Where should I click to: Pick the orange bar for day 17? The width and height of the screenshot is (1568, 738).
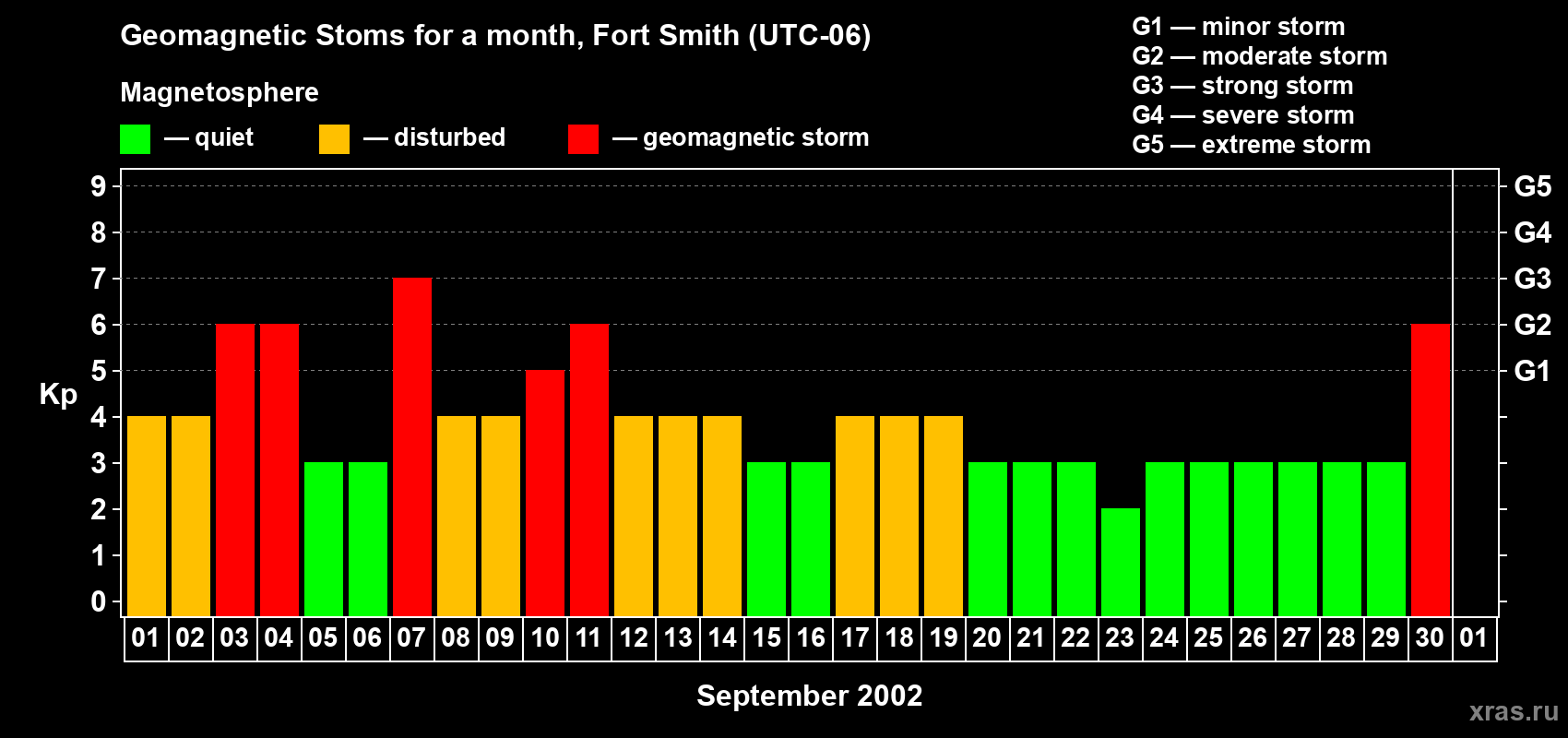click(x=855, y=517)
